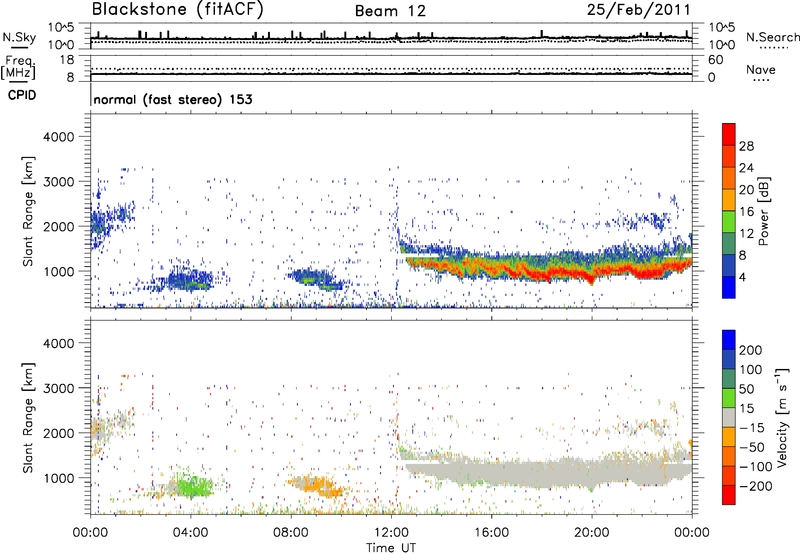
Task: Click the red high-power band near 20:00
Action: (x=592, y=276)
